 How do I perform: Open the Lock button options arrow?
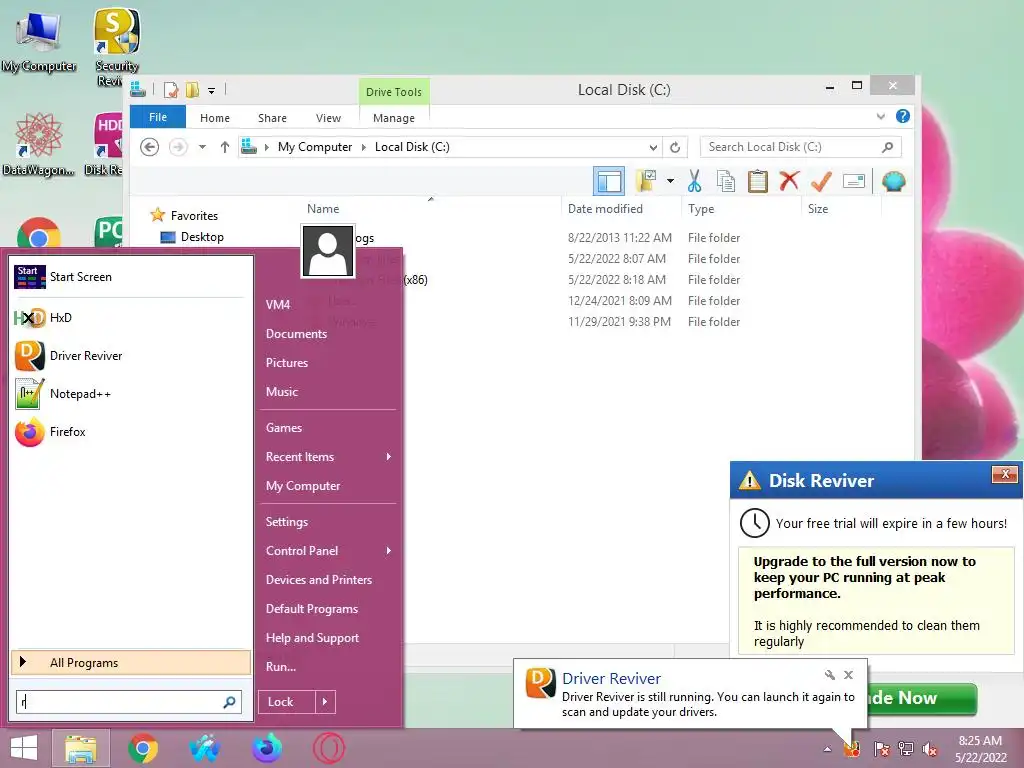pyautogui.click(x=325, y=702)
